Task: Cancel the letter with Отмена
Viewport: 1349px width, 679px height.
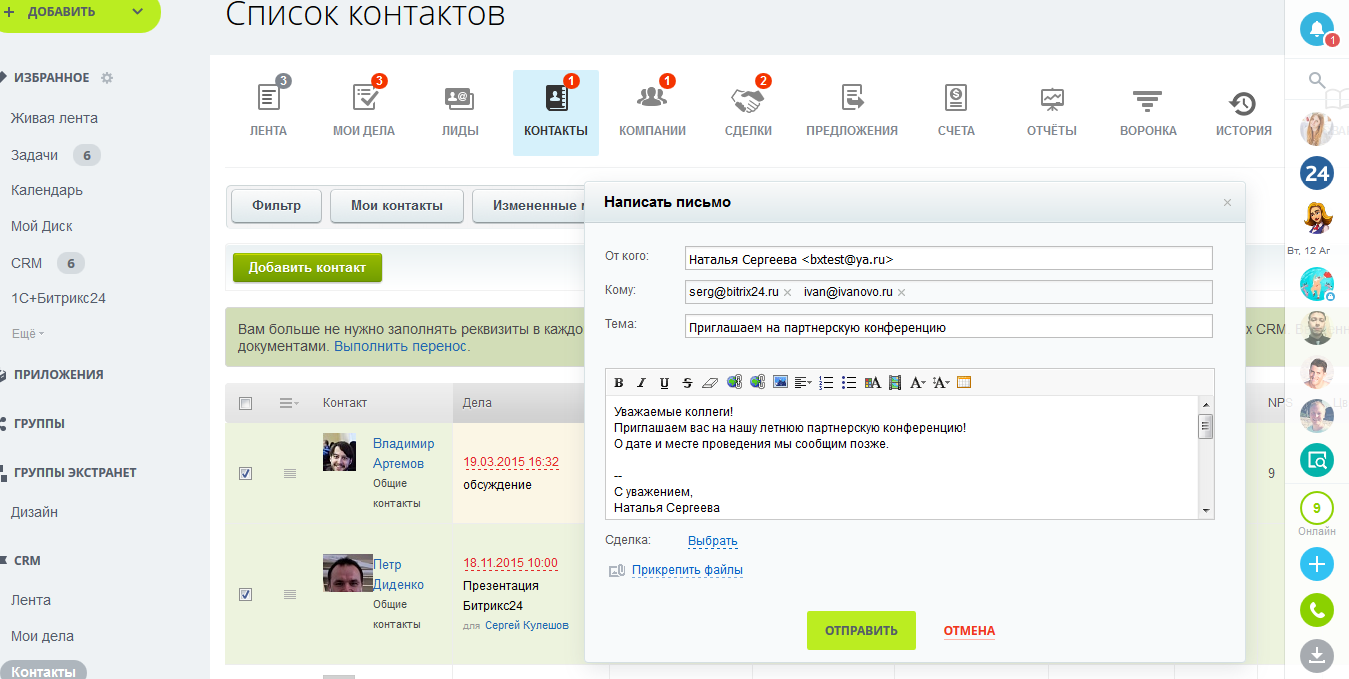Action: [969, 631]
